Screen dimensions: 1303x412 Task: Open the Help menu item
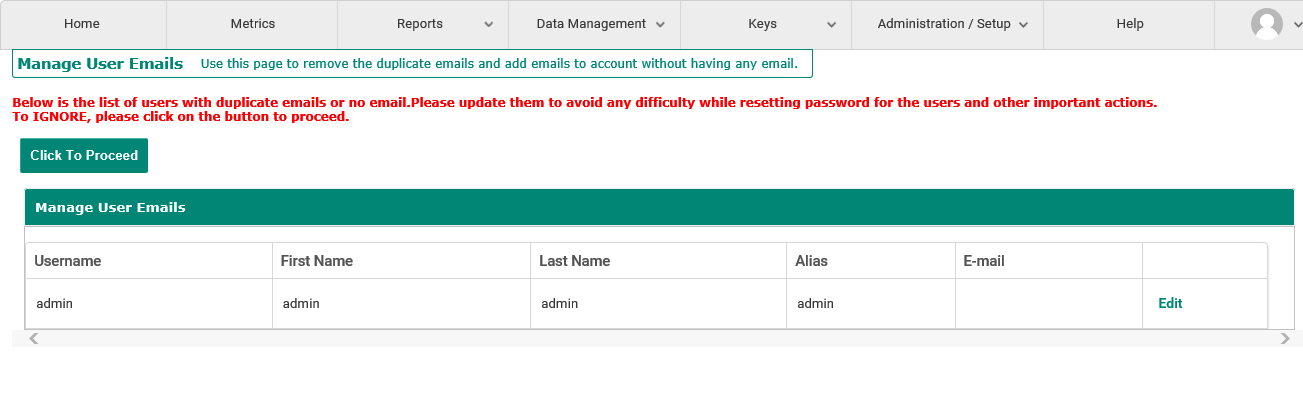click(x=1129, y=24)
